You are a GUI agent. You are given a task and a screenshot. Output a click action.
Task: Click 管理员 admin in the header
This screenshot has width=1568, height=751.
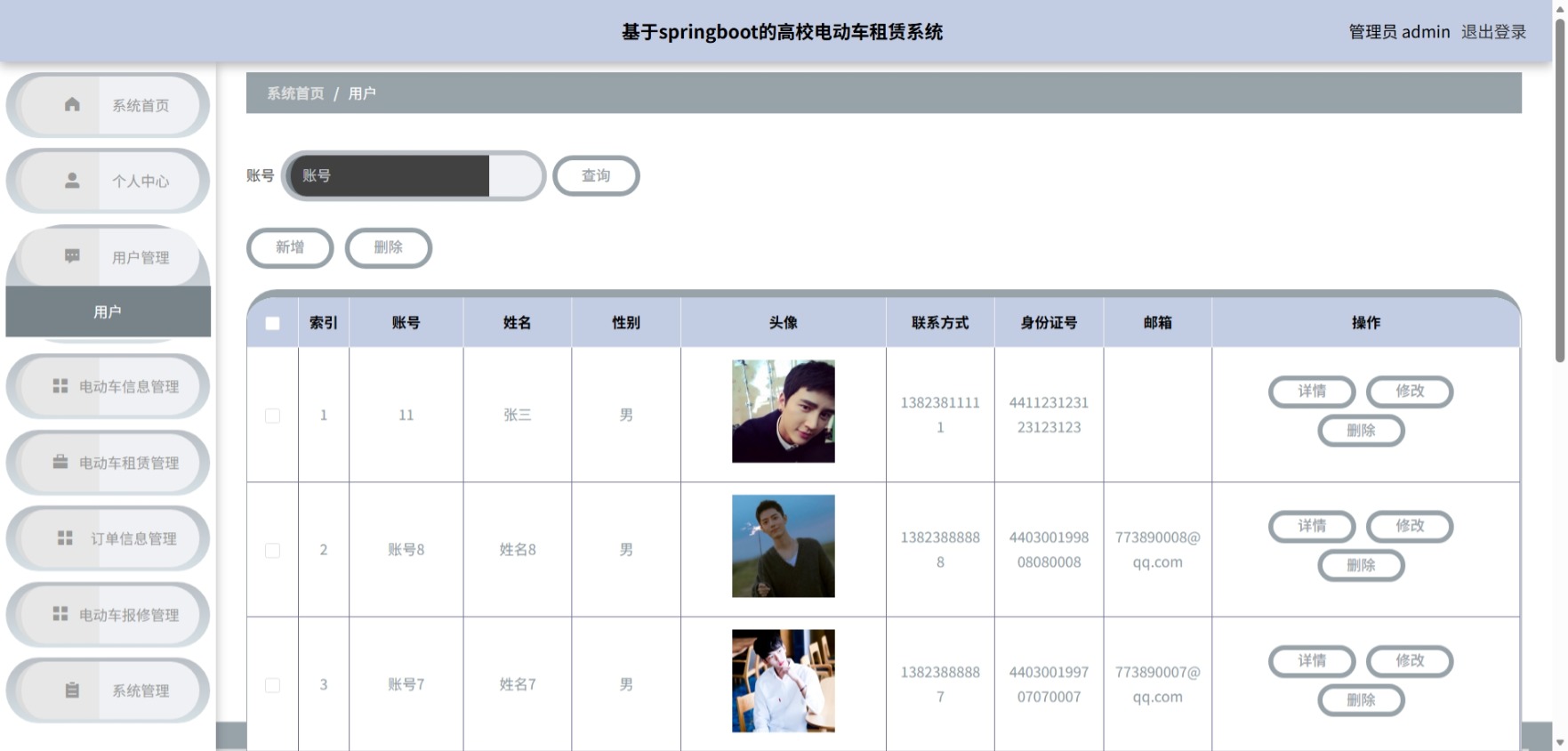(x=1399, y=32)
